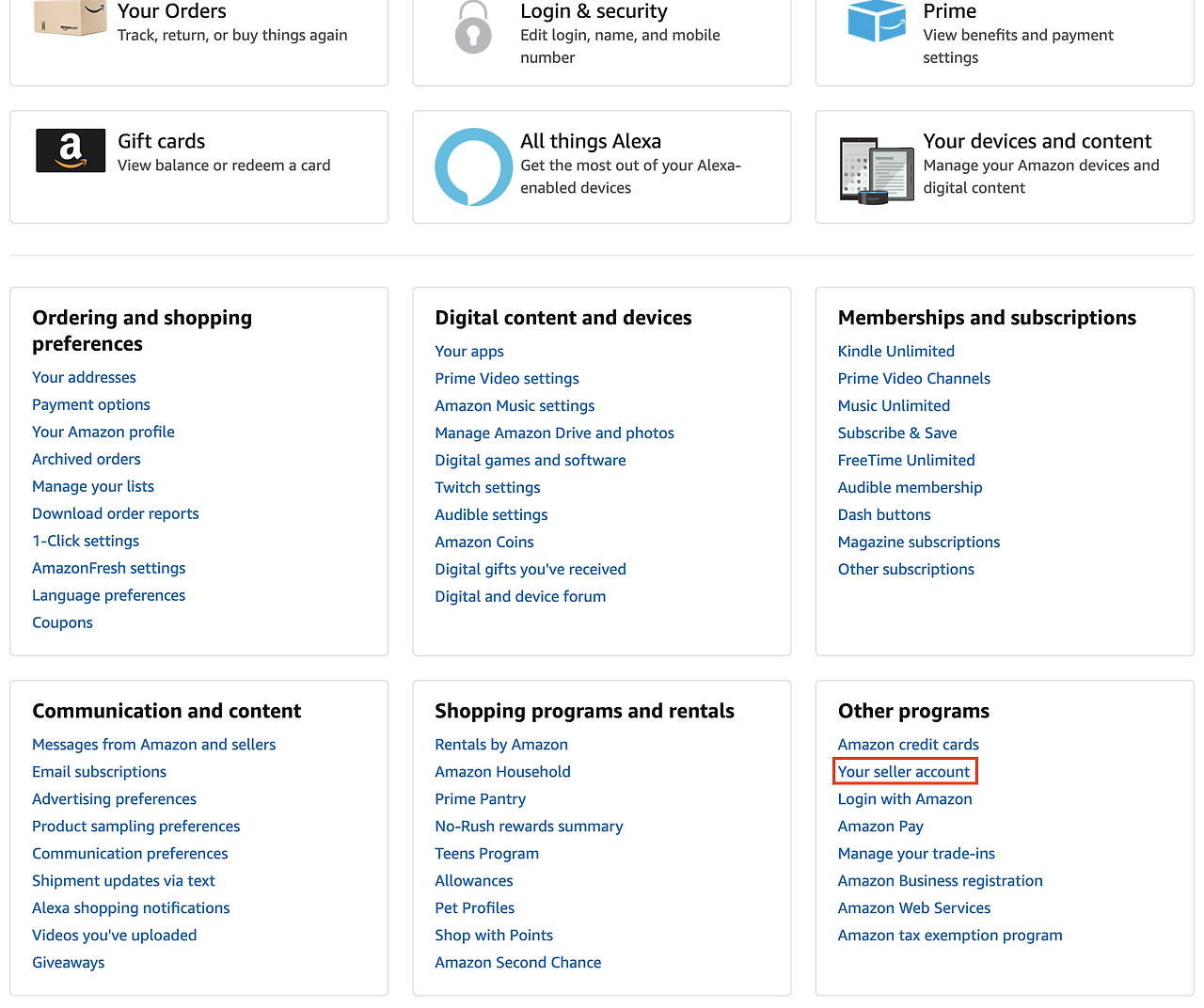This screenshot has height=1008, width=1204.
Task: Open Prime Video settings
Action: [x=507, y=378]
